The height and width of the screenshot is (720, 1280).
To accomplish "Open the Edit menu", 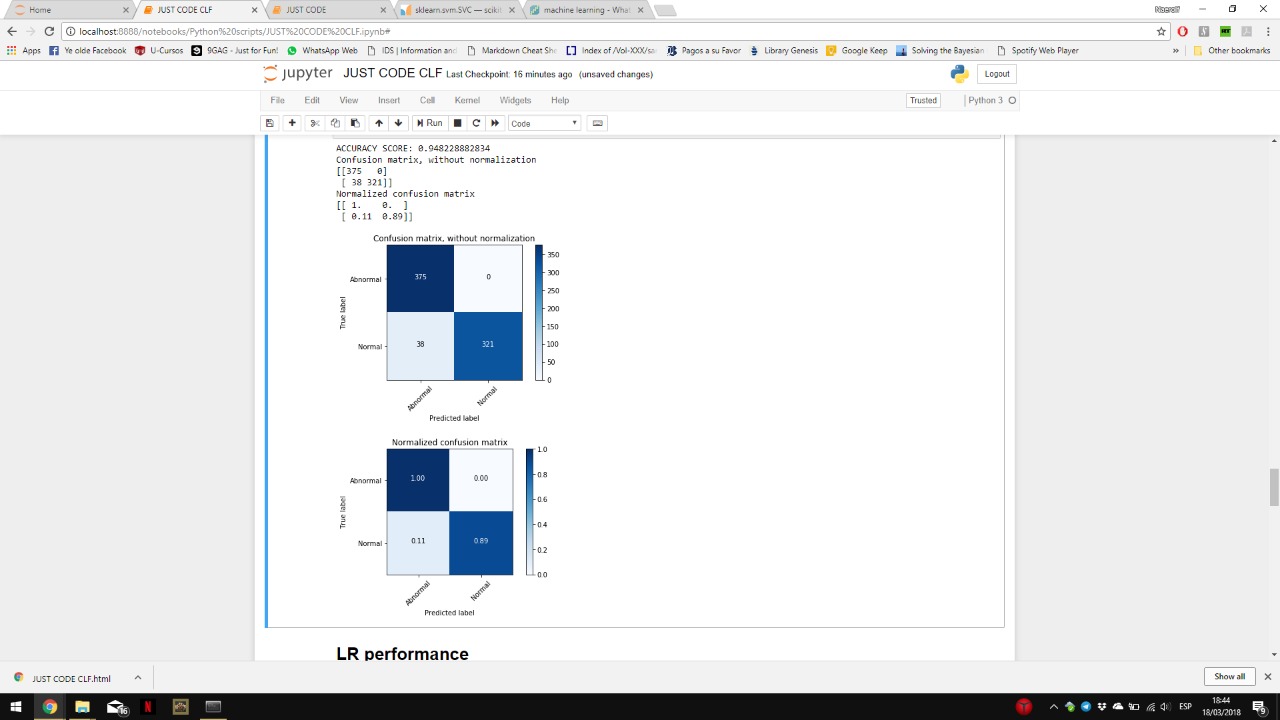I will tap(312, 100).
